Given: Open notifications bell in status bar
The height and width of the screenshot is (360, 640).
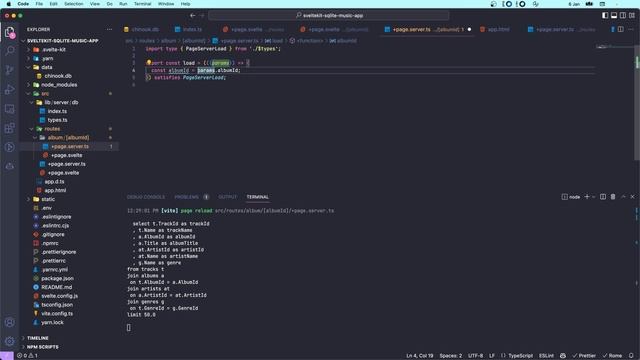Looking at the screenshot, I should coord(631,356).
